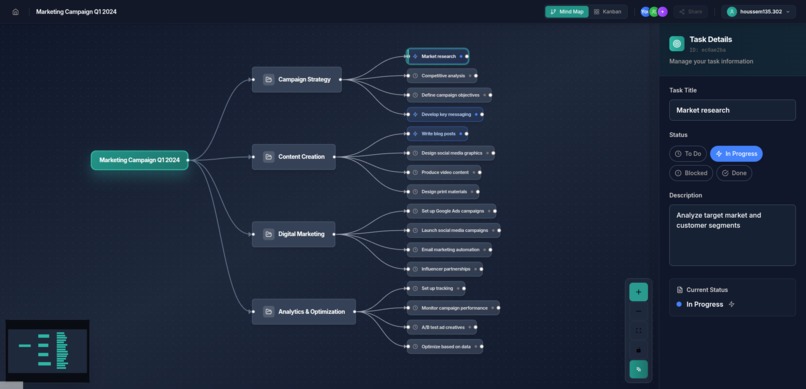806x389 pixels.
Task: Select the Digital Marketing node
Action: 294,234
